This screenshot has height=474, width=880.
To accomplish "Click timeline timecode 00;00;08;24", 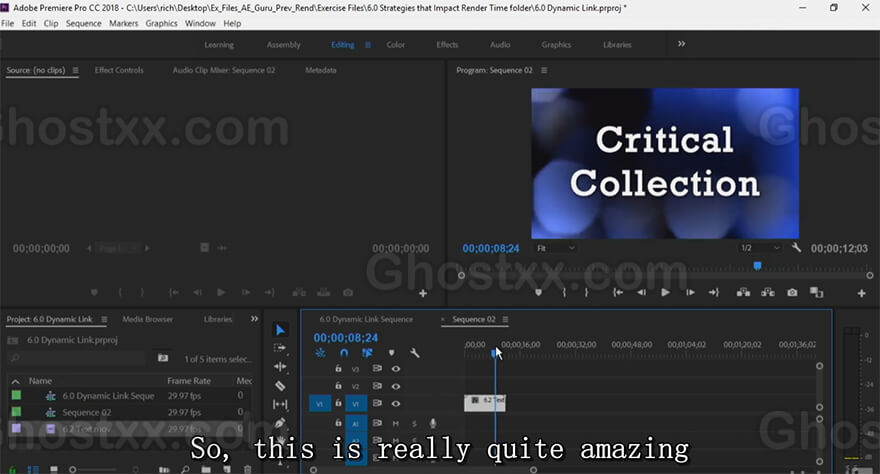I will click(346, 338).
